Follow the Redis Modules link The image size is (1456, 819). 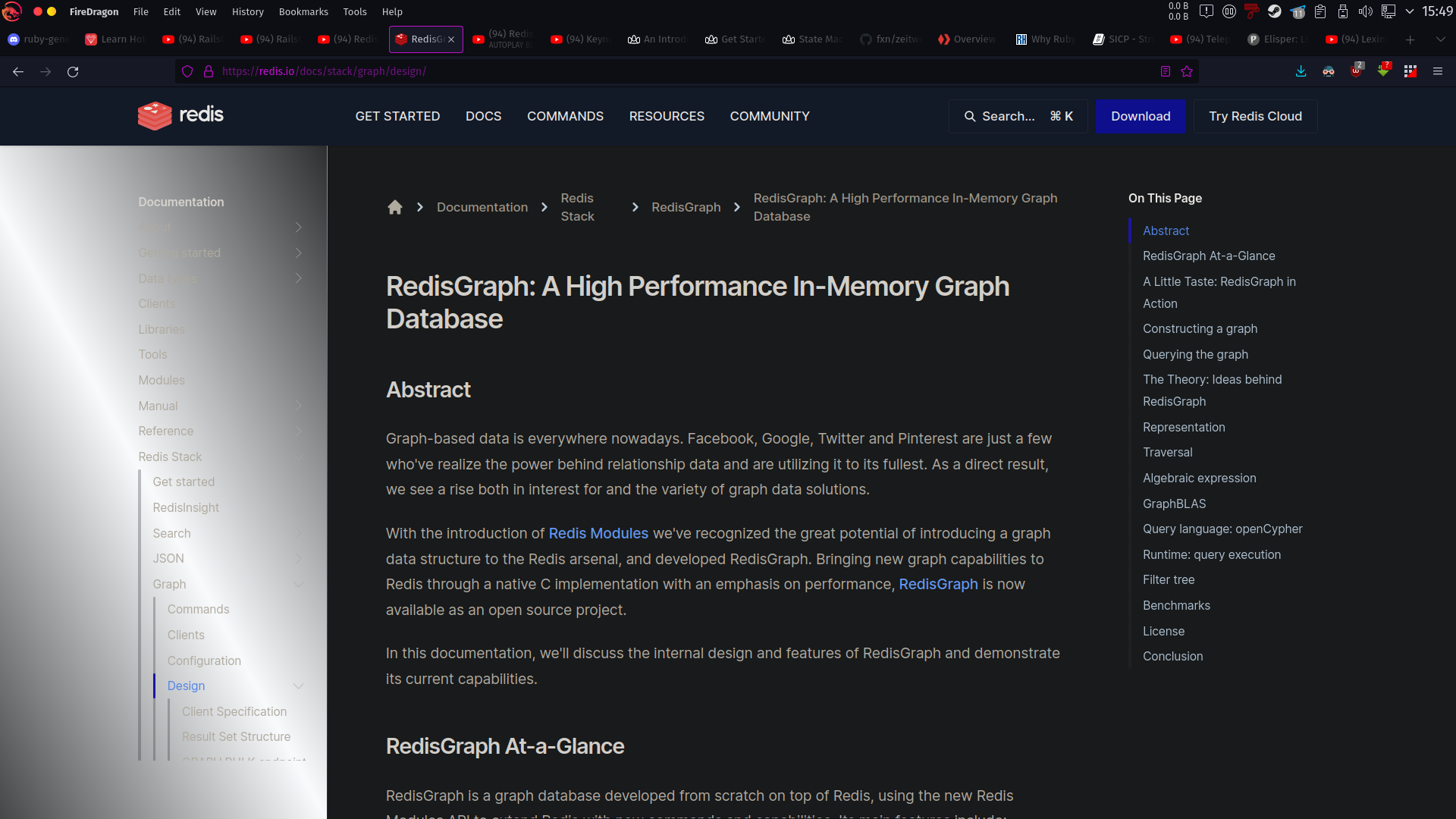coord(598,533)
